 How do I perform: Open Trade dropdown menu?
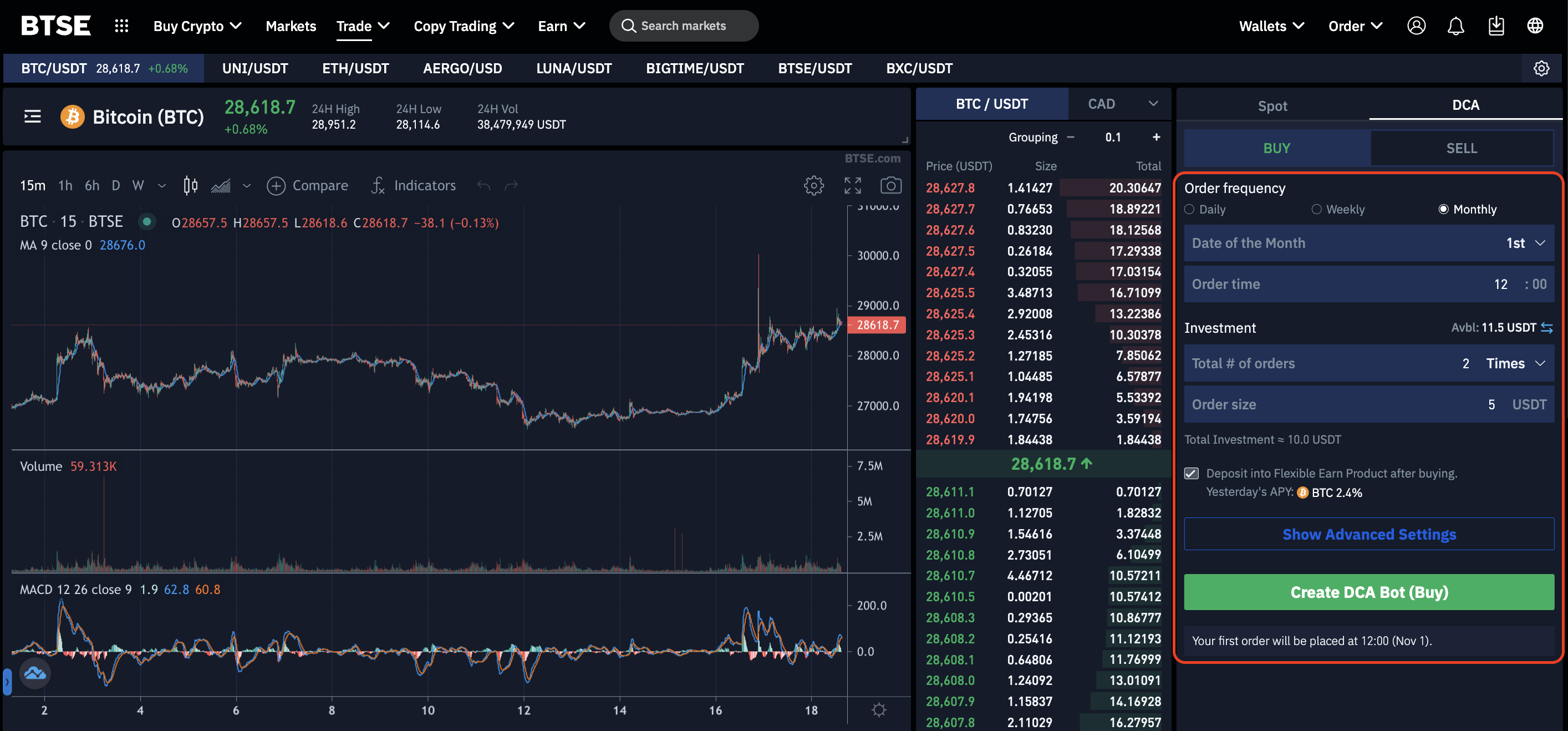(x=363, y=26)
